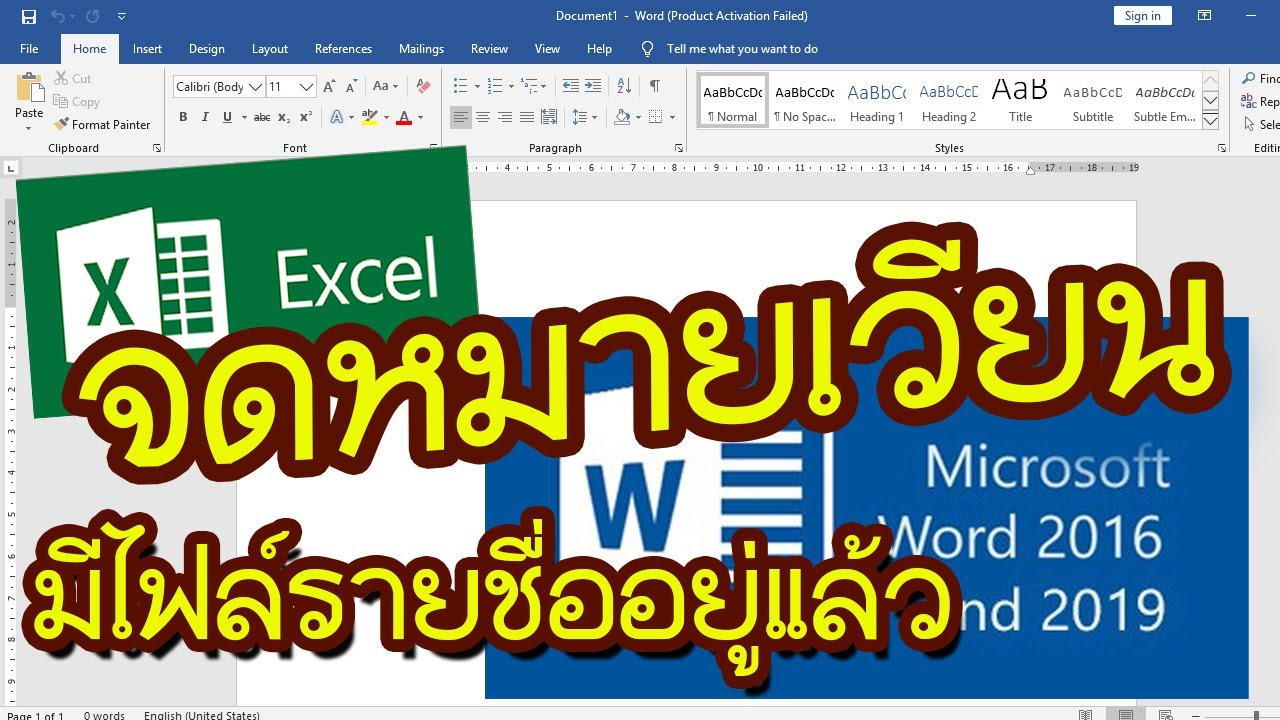
Task: Toggle Bold formatting
Action: 183,118
